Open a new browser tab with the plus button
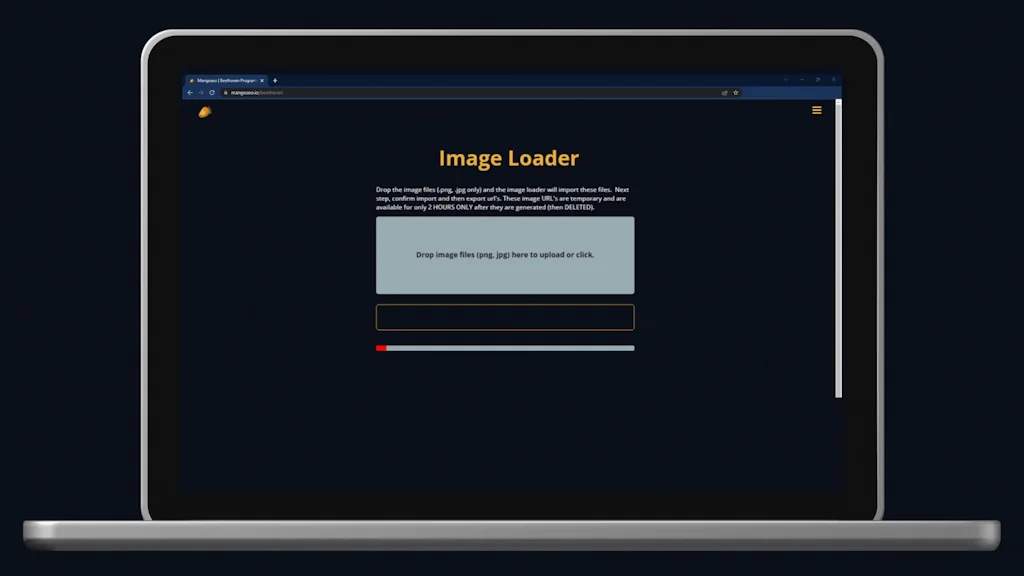This screenshot has height=576, width=1024. tap(274, 80)
